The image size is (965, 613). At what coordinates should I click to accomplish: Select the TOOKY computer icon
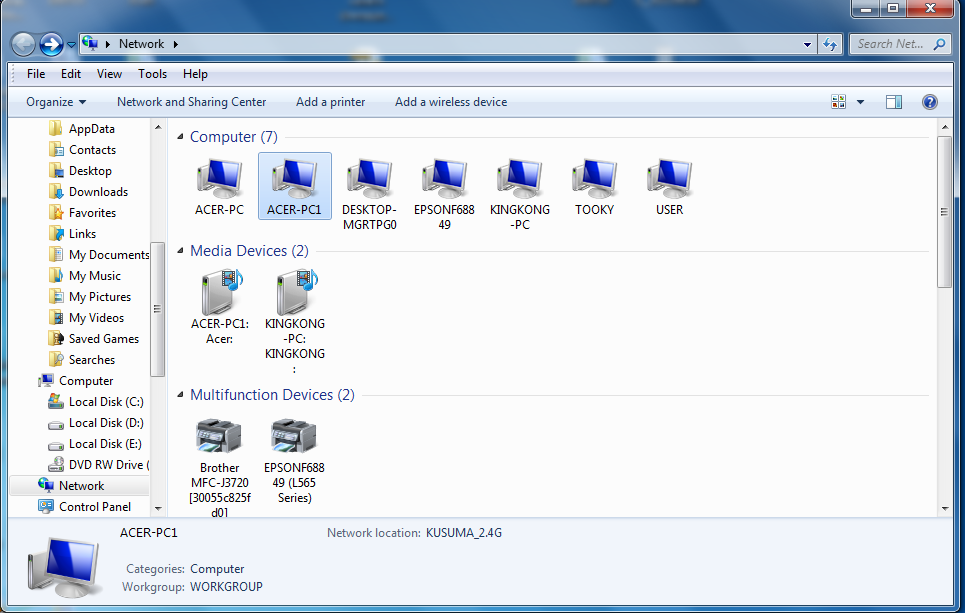point(595,186)
